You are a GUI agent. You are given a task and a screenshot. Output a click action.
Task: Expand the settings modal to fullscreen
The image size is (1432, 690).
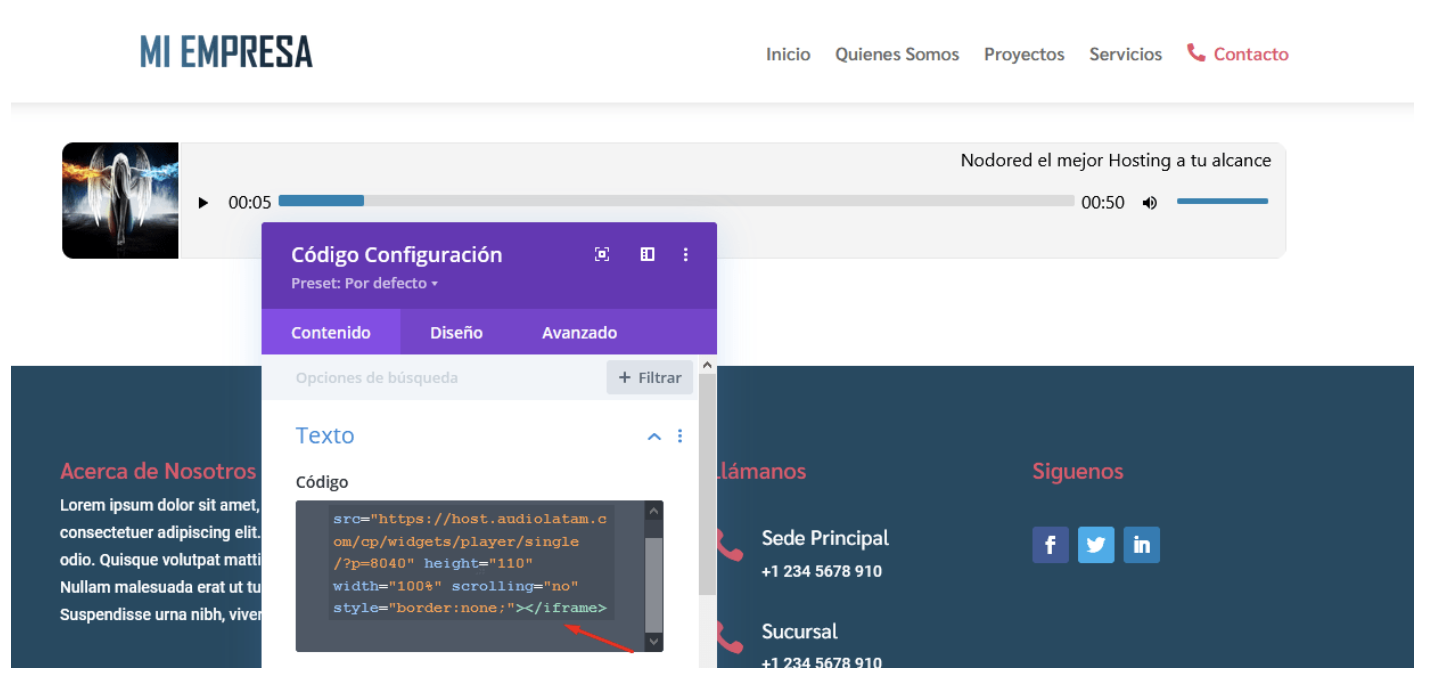tap(602, 254)
